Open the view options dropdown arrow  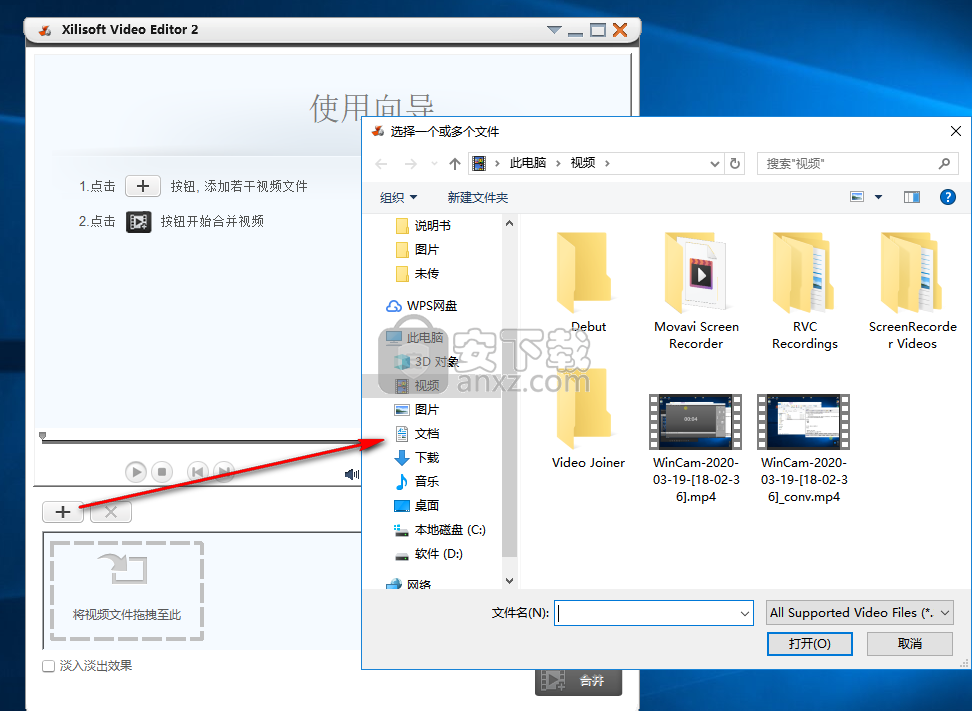[x=878, y=197]
